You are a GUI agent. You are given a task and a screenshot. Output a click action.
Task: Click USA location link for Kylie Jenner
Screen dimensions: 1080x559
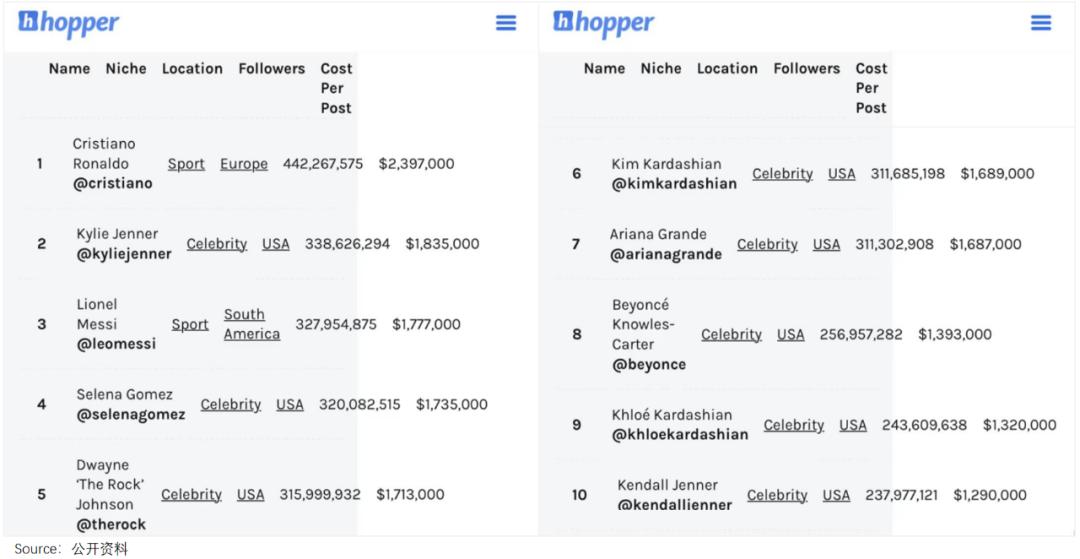pyautogui.click(x=276, y=244)
